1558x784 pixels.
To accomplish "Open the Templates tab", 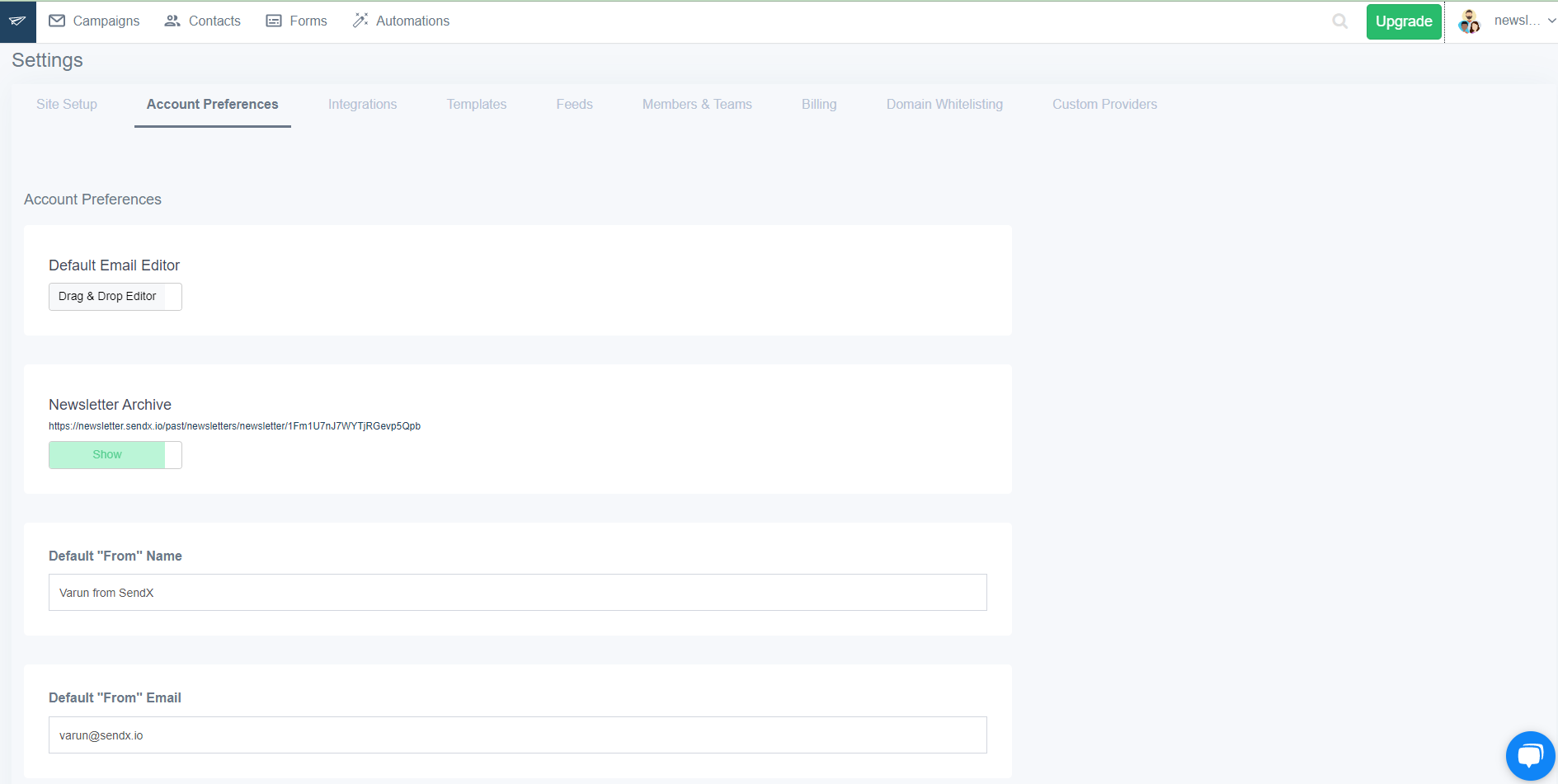I will click(x=477, y=105).
